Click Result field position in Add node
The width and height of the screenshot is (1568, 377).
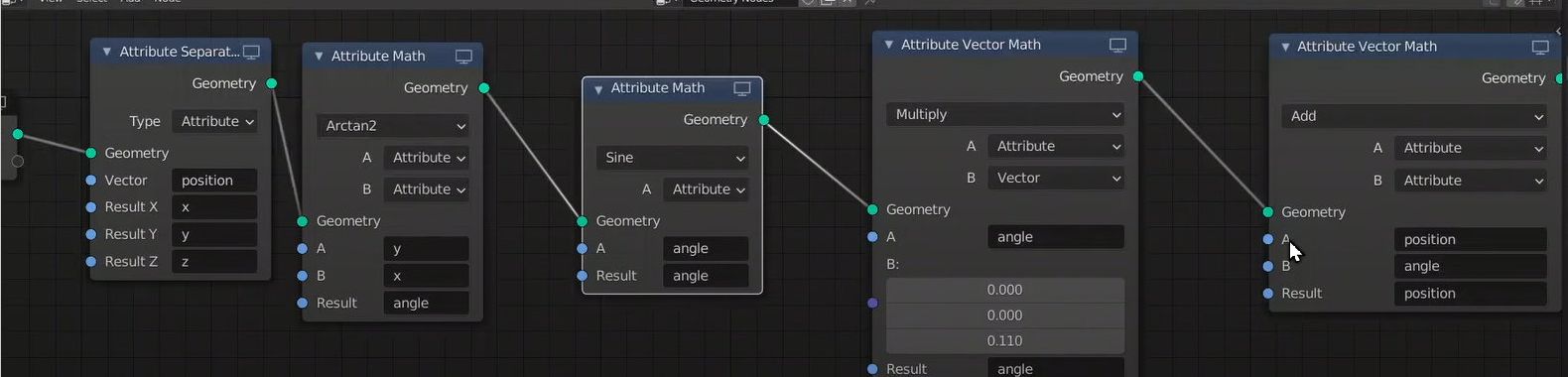click(1471, 294)
